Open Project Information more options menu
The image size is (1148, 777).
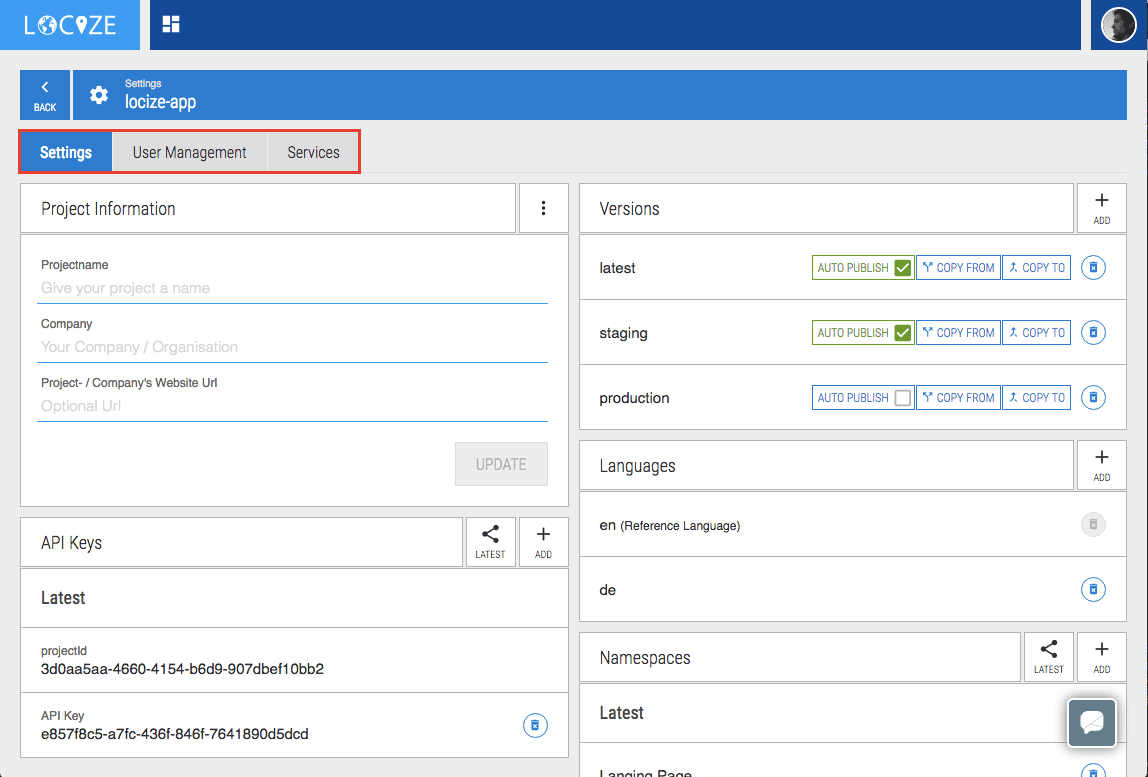(543, 208)
